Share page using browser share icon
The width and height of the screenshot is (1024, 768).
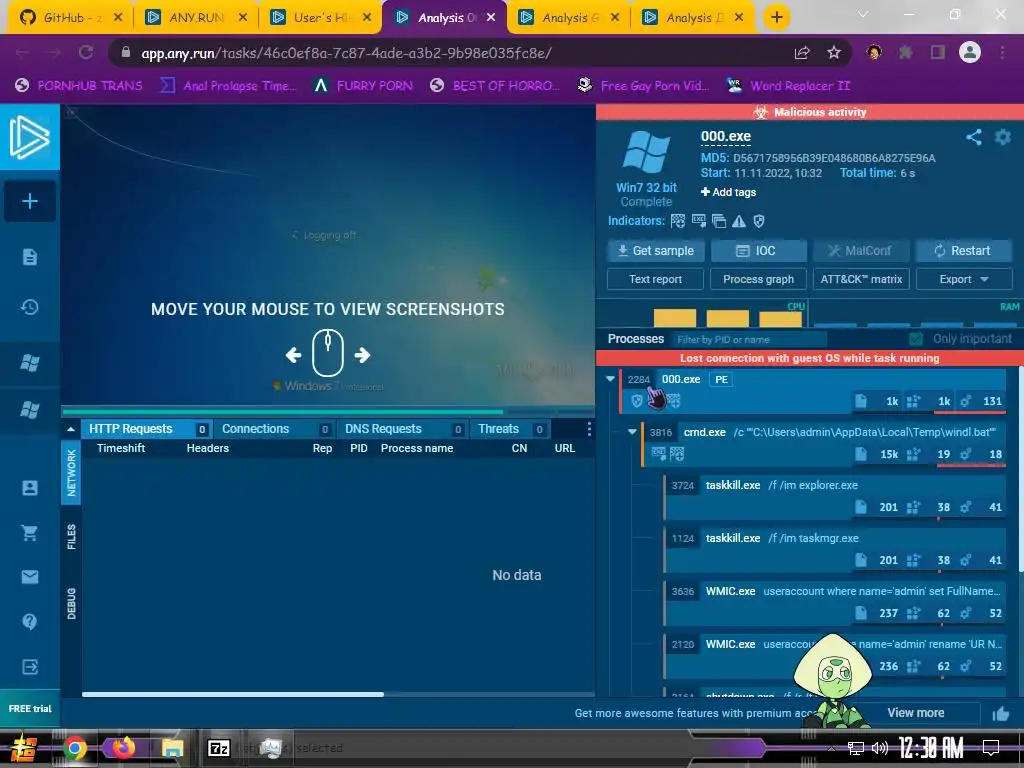[x=802, y=53]
